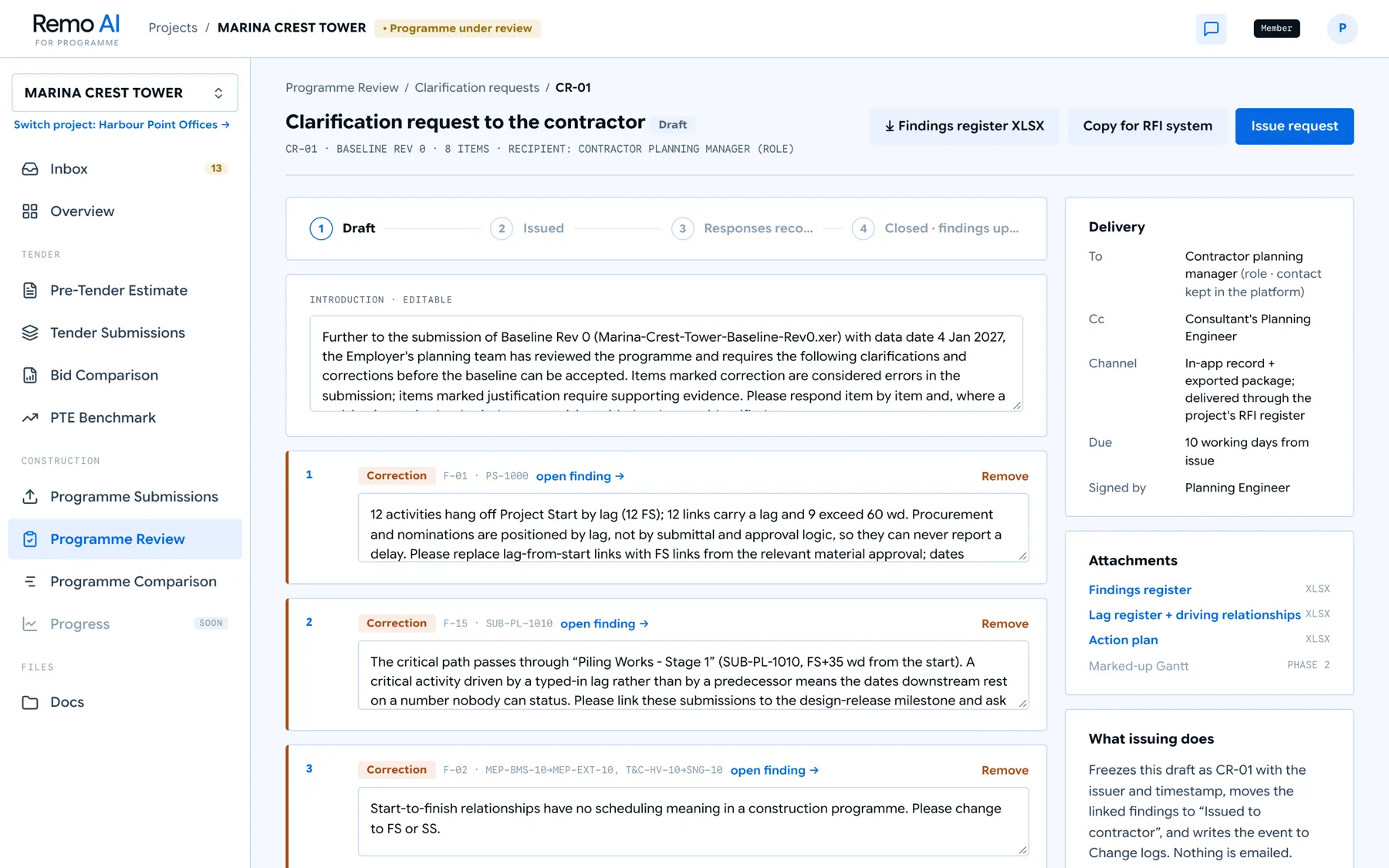Click the Pre-Tender Estimate document icon
The width and height of the screenshot is (1389, 868).
point(30,290)
